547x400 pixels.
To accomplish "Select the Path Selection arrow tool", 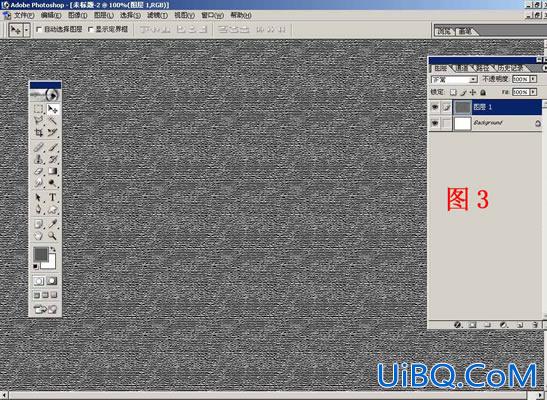I will (38, 197).
